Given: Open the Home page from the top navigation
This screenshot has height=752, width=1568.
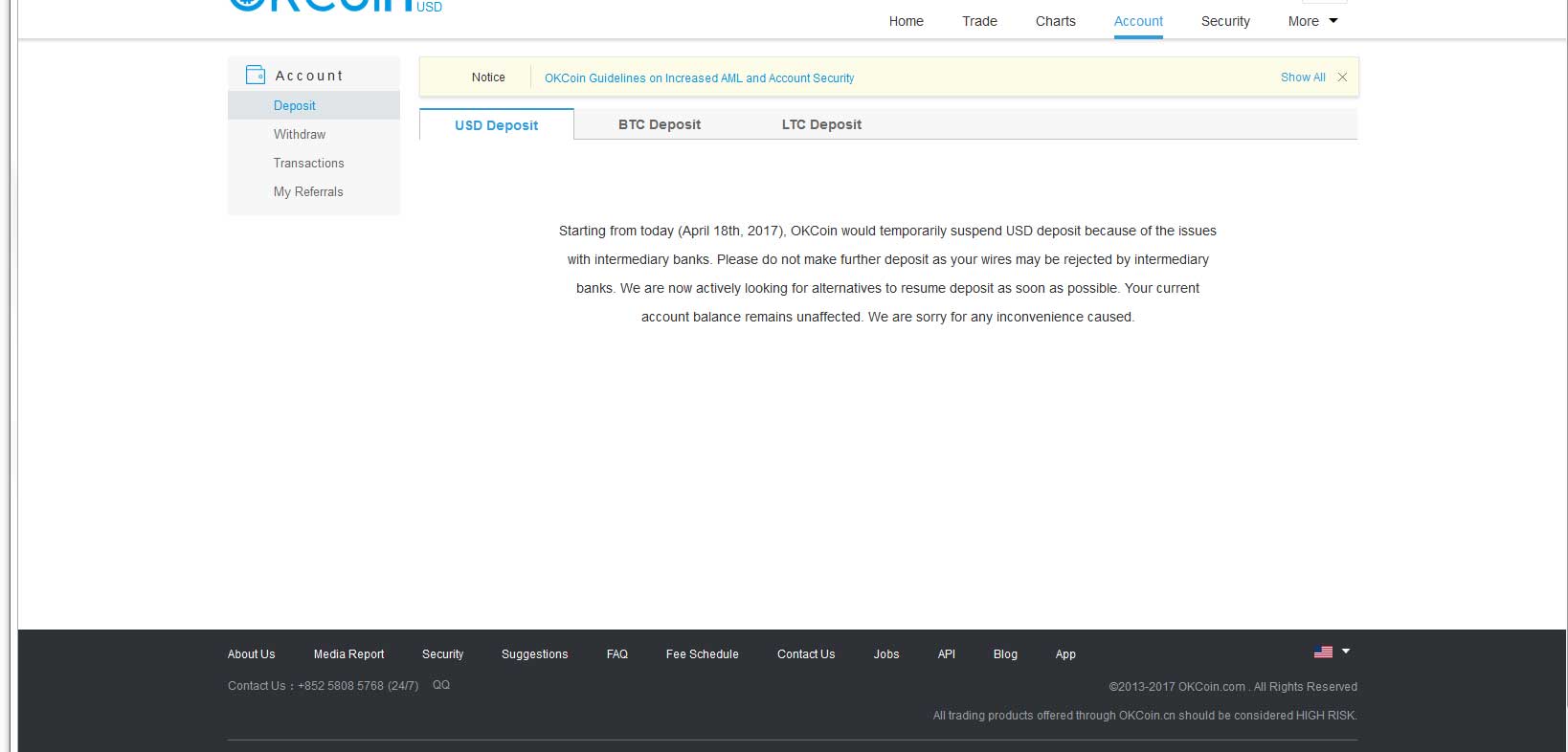Looking at the screenshot, I should click(x=906, y=21).
